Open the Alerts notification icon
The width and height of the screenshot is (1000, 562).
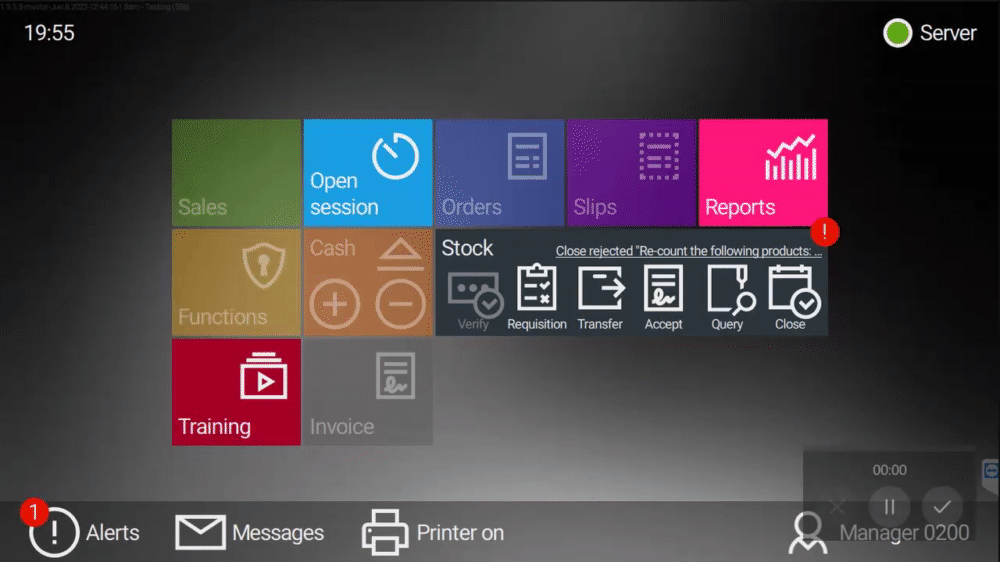[x=54, y=532]
